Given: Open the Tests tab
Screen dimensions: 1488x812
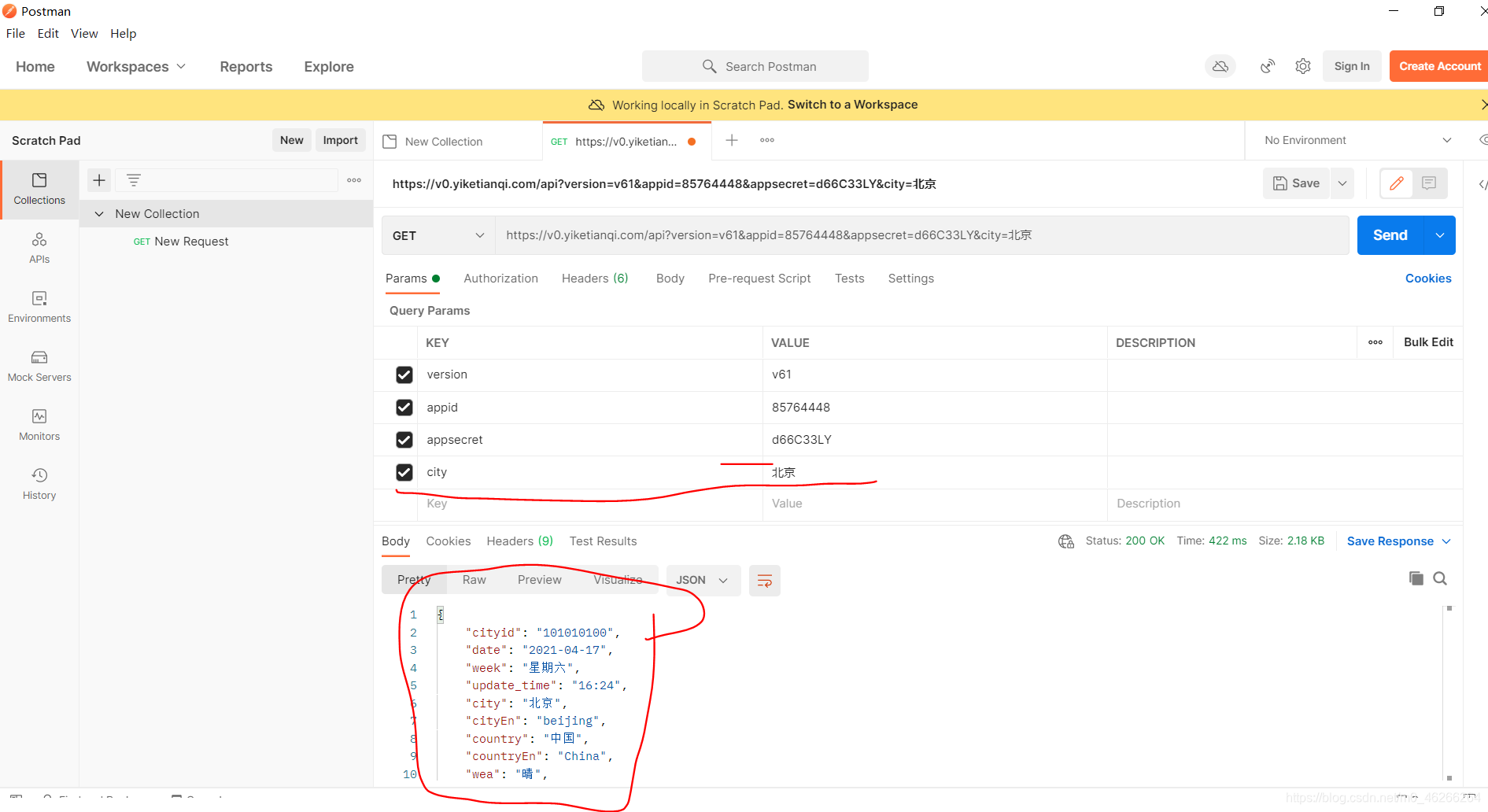Looking at the screenshot, I should click(x=850, y=279).
